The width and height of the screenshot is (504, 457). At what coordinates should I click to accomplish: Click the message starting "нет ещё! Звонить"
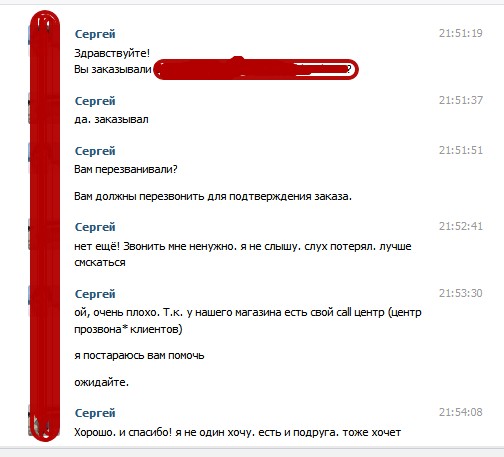click(x=243, y=254)
